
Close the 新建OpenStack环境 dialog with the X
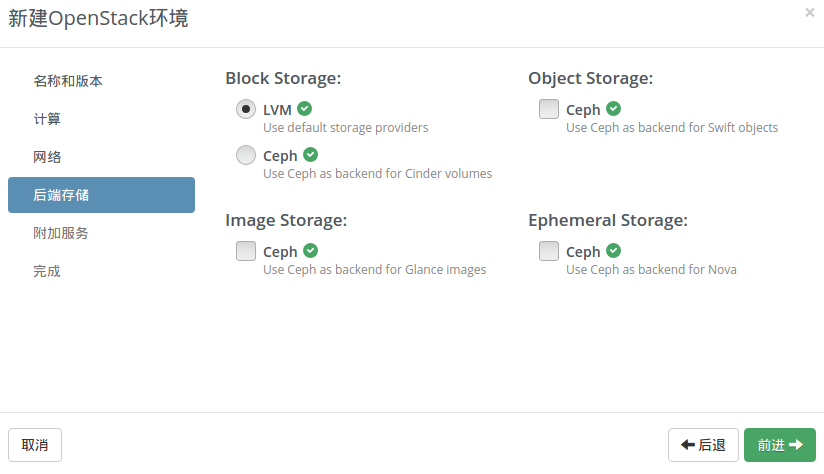(809, 12)
